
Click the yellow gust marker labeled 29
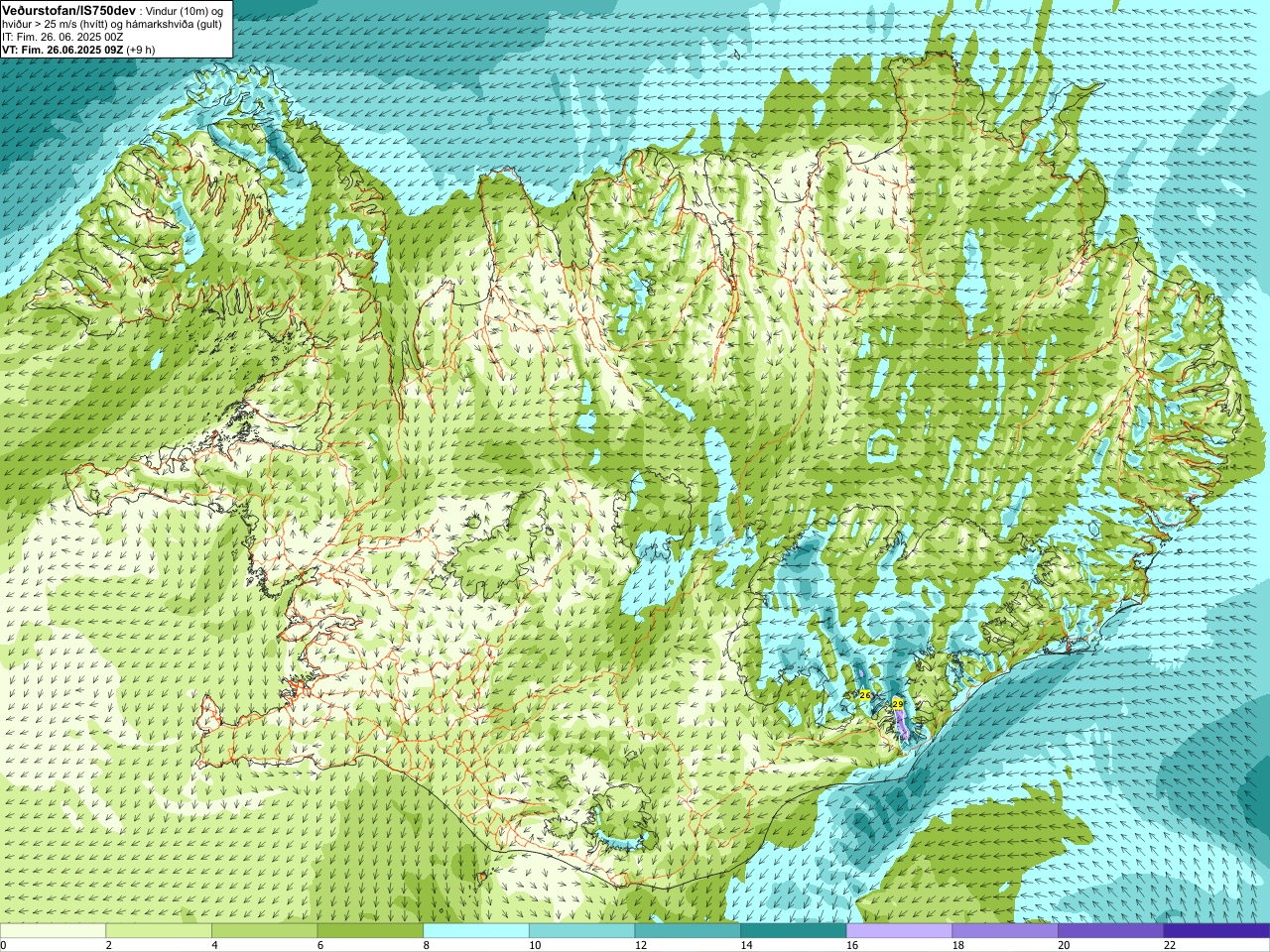point(898,703)
